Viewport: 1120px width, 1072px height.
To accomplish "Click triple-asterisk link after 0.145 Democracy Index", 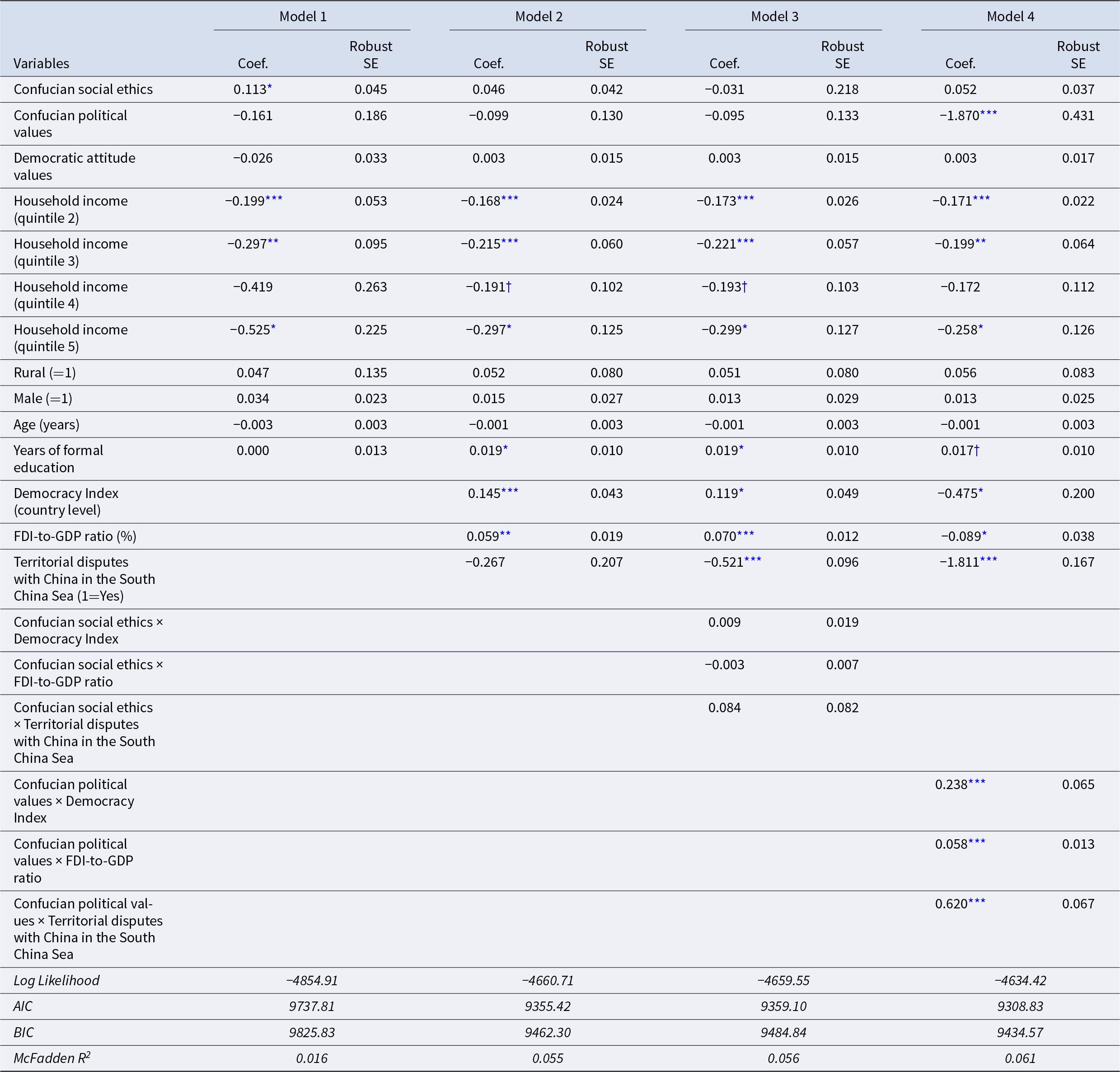I will tap(510, 491).
